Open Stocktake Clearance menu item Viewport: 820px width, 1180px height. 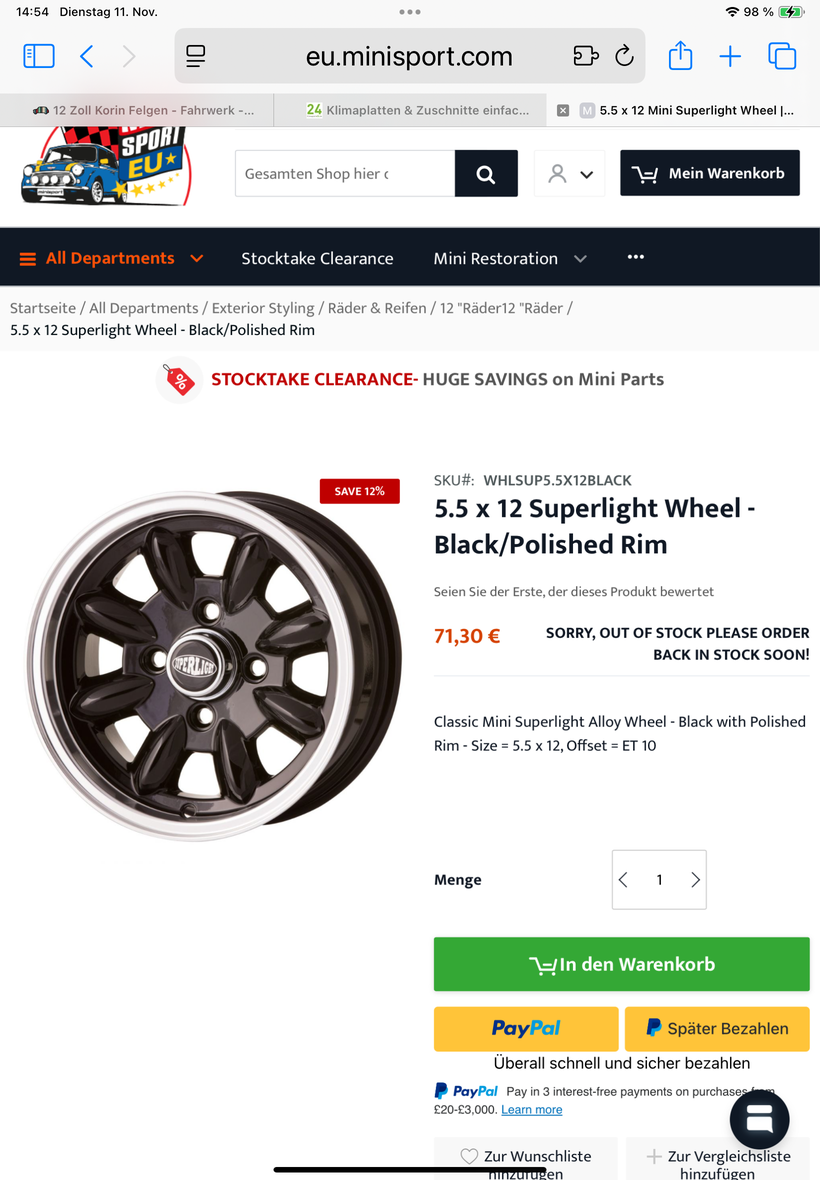coord(317,258)
